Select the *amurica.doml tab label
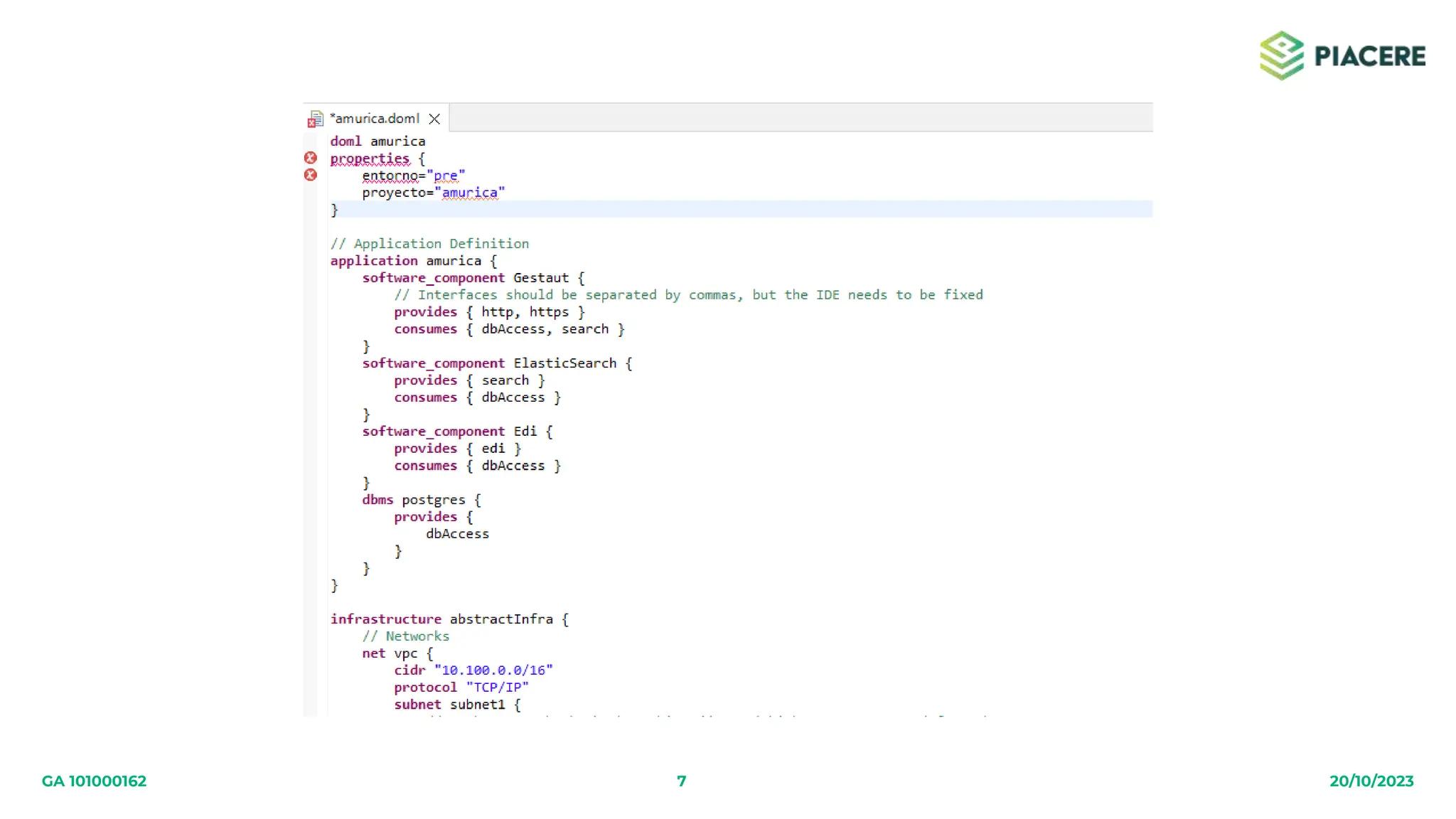 (375, 119)
